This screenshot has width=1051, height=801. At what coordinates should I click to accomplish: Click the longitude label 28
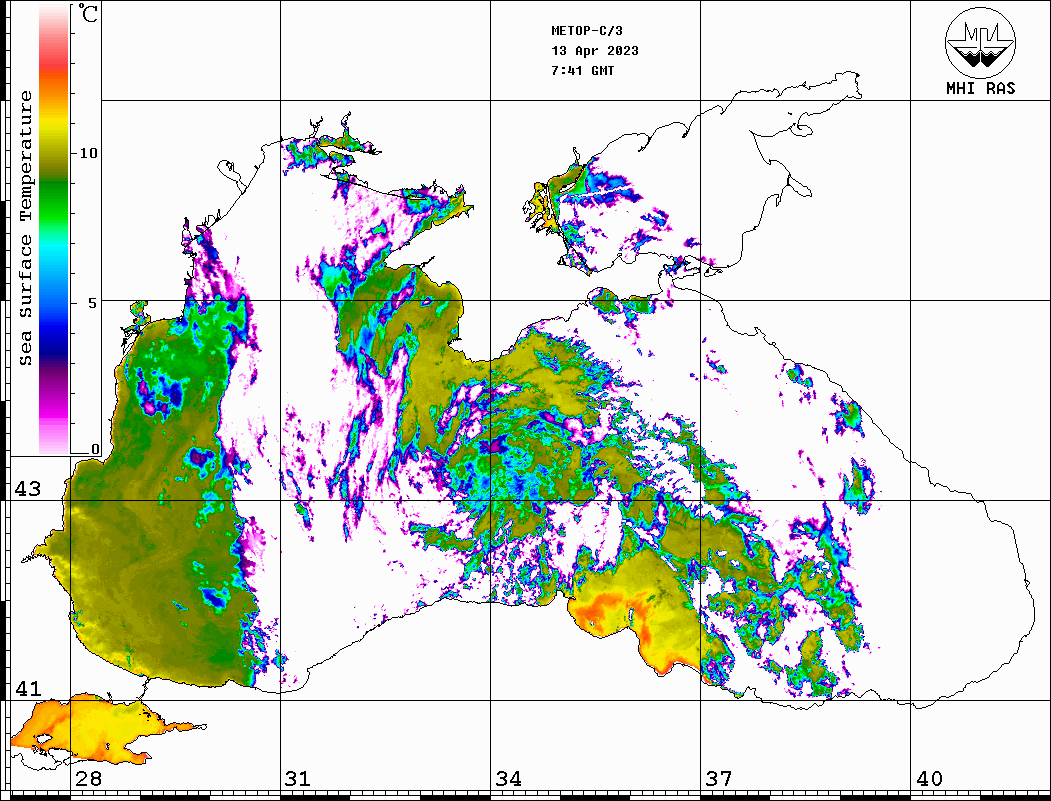88,778
